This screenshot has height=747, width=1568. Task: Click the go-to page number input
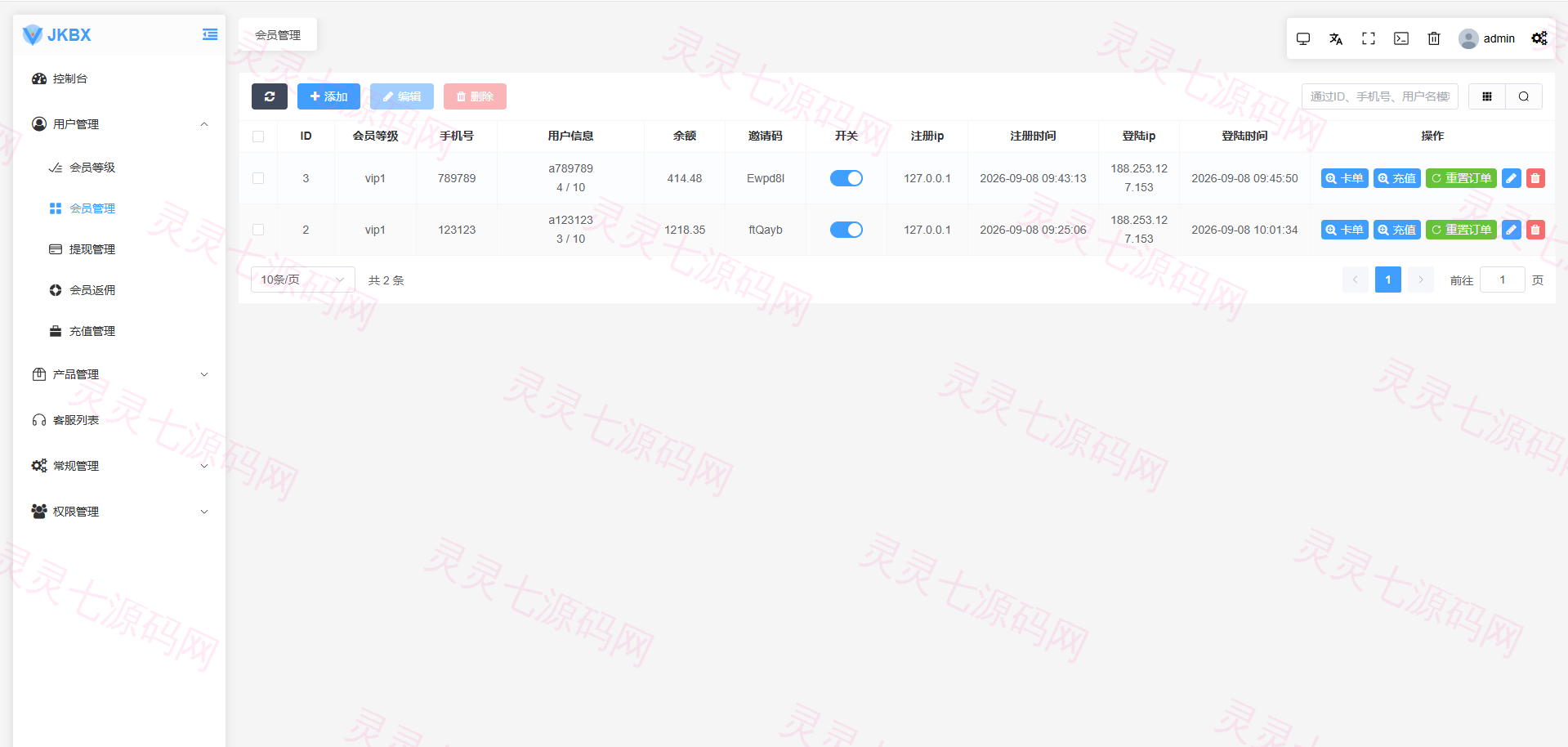coord(1502,280)
